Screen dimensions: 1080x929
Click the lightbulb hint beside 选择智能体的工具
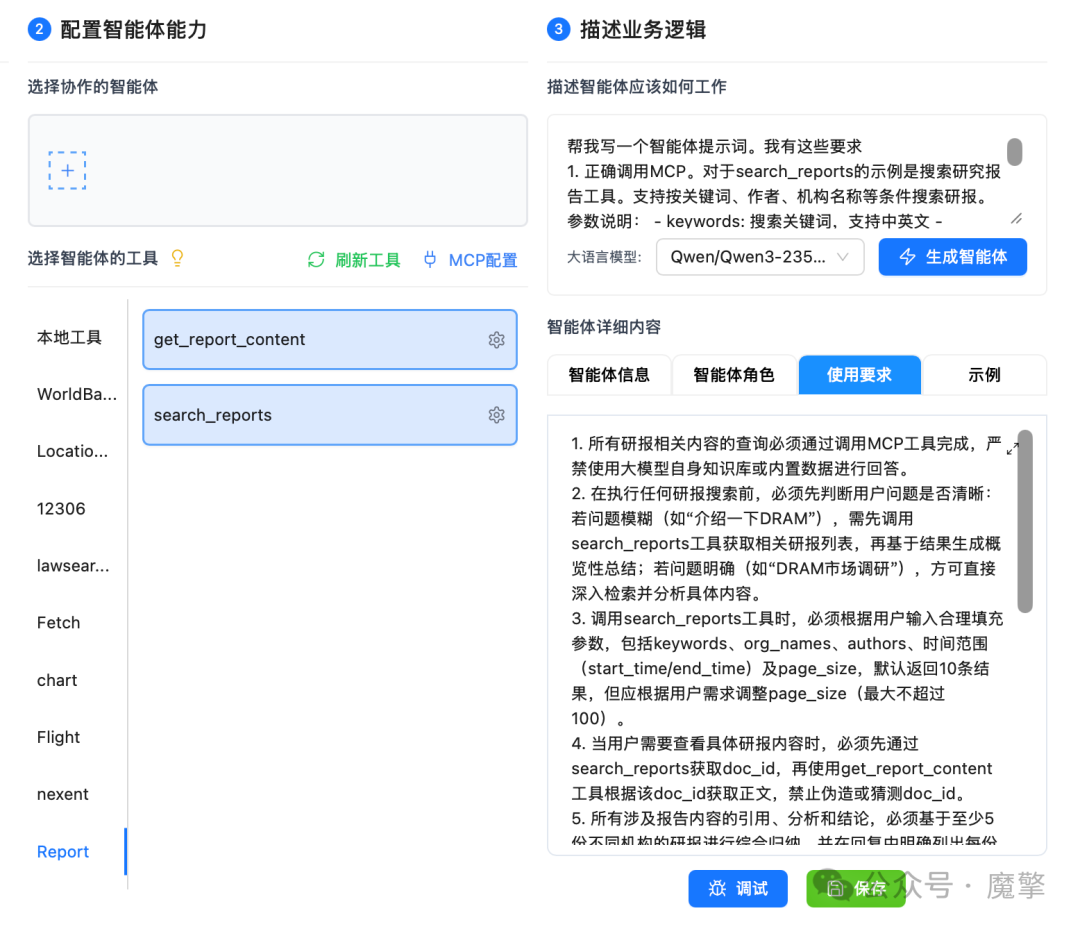pyautogui.click(x=176, y=258)
